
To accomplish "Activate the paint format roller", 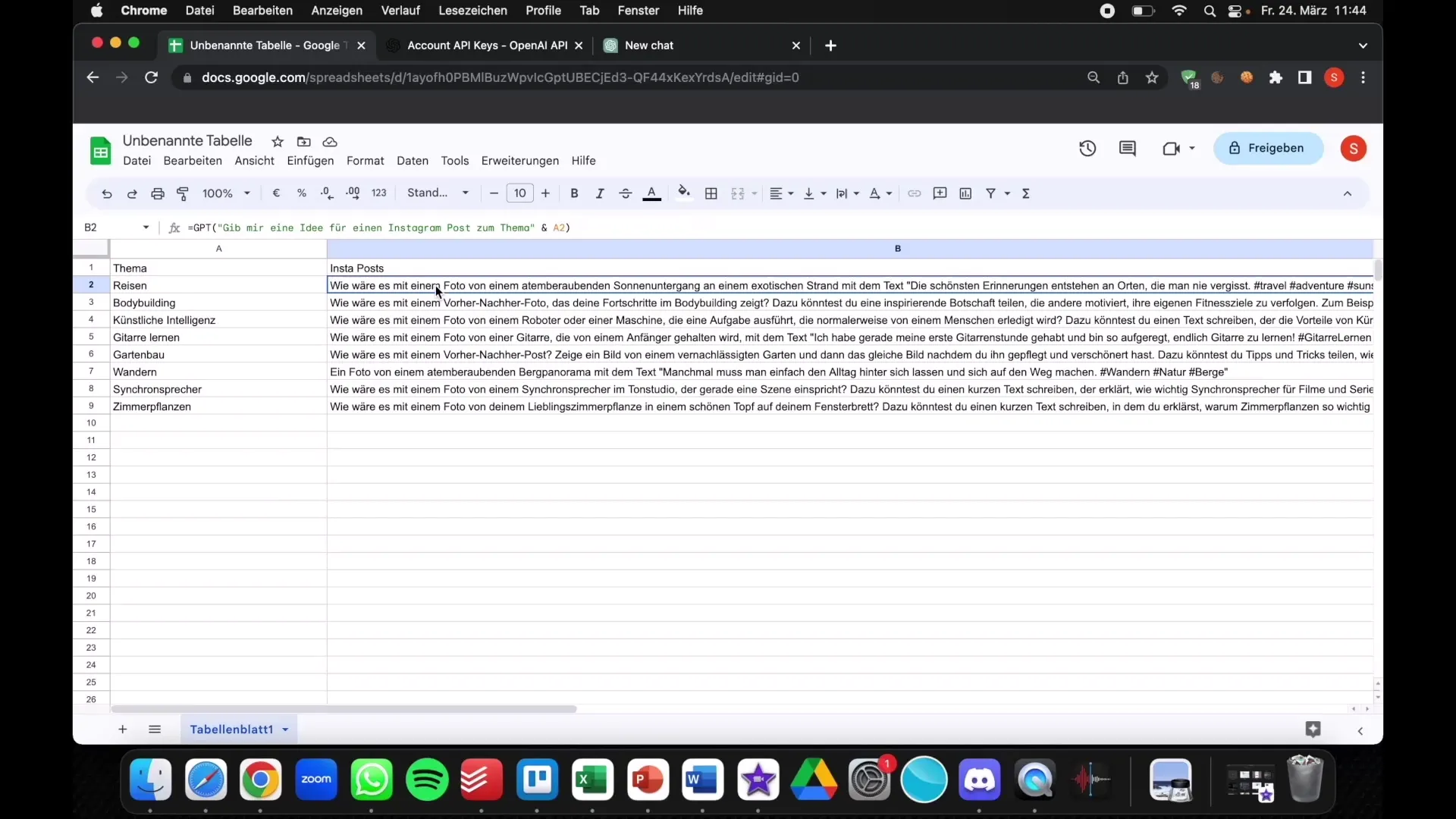I will 183,193.
